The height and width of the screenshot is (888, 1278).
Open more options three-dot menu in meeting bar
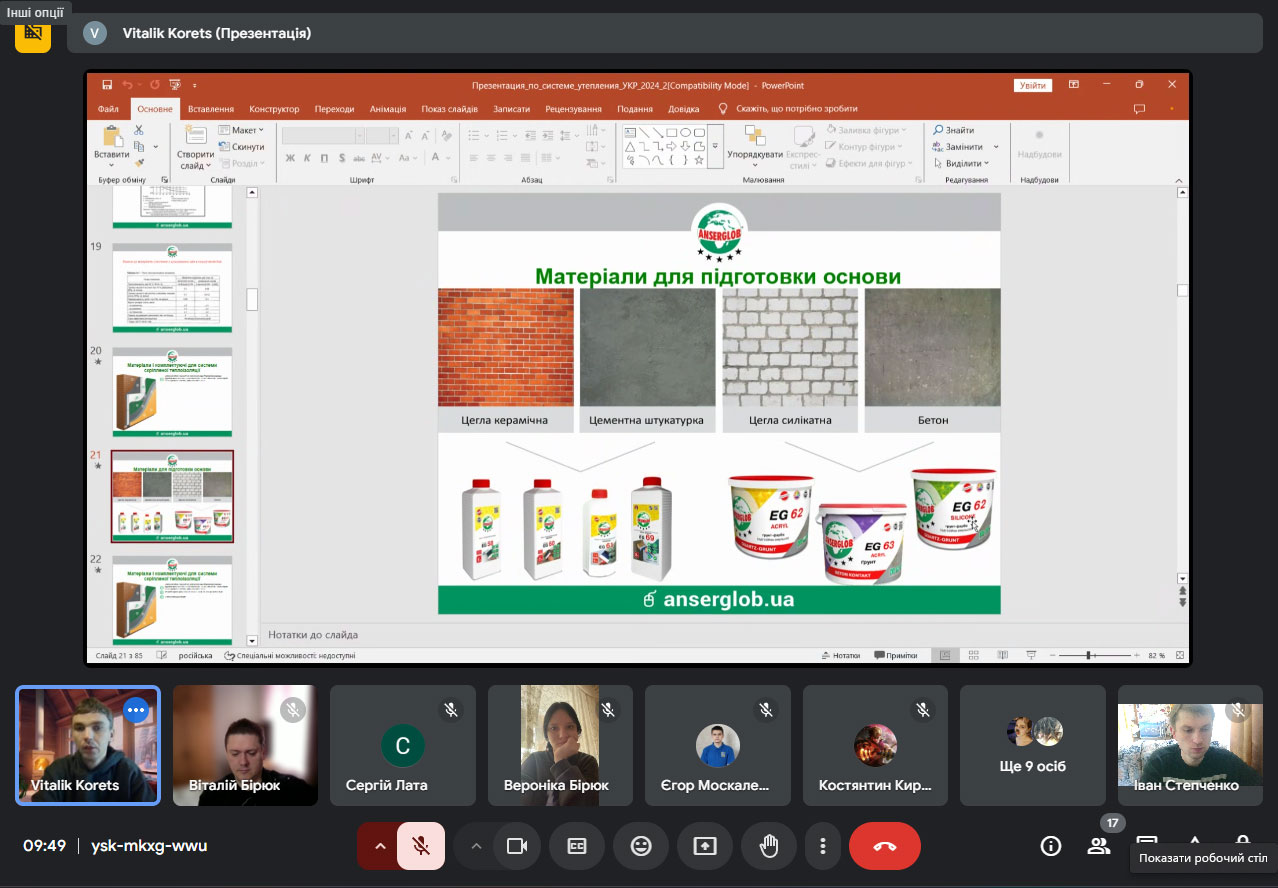pos(823,846)
